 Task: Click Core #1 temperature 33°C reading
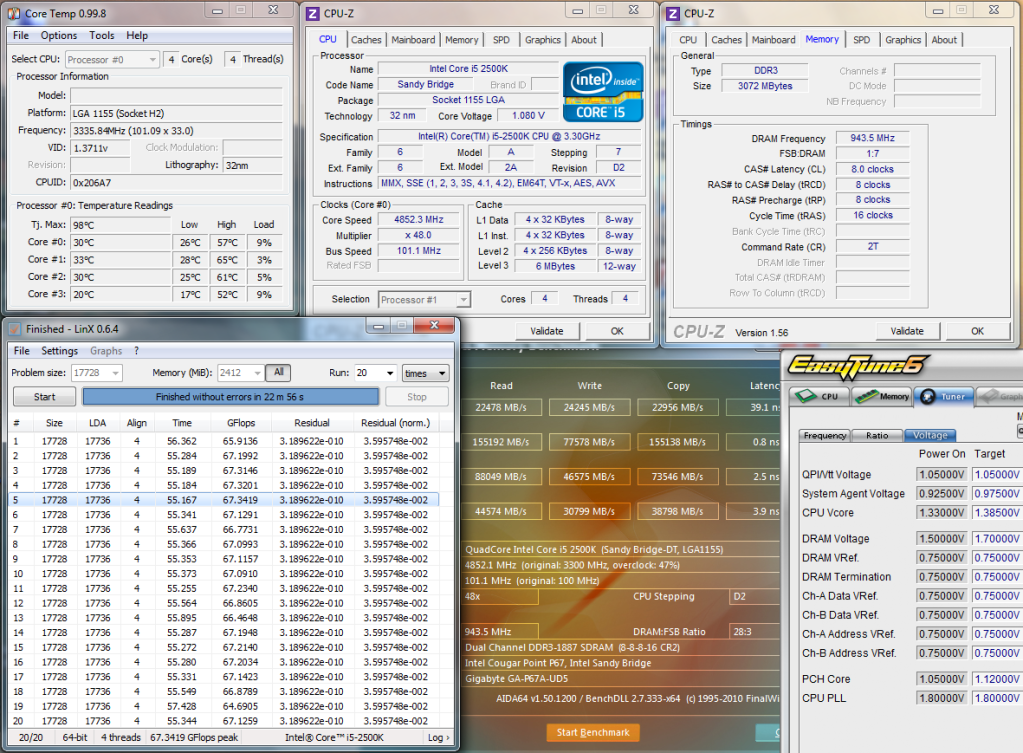(x=121, y=260)
